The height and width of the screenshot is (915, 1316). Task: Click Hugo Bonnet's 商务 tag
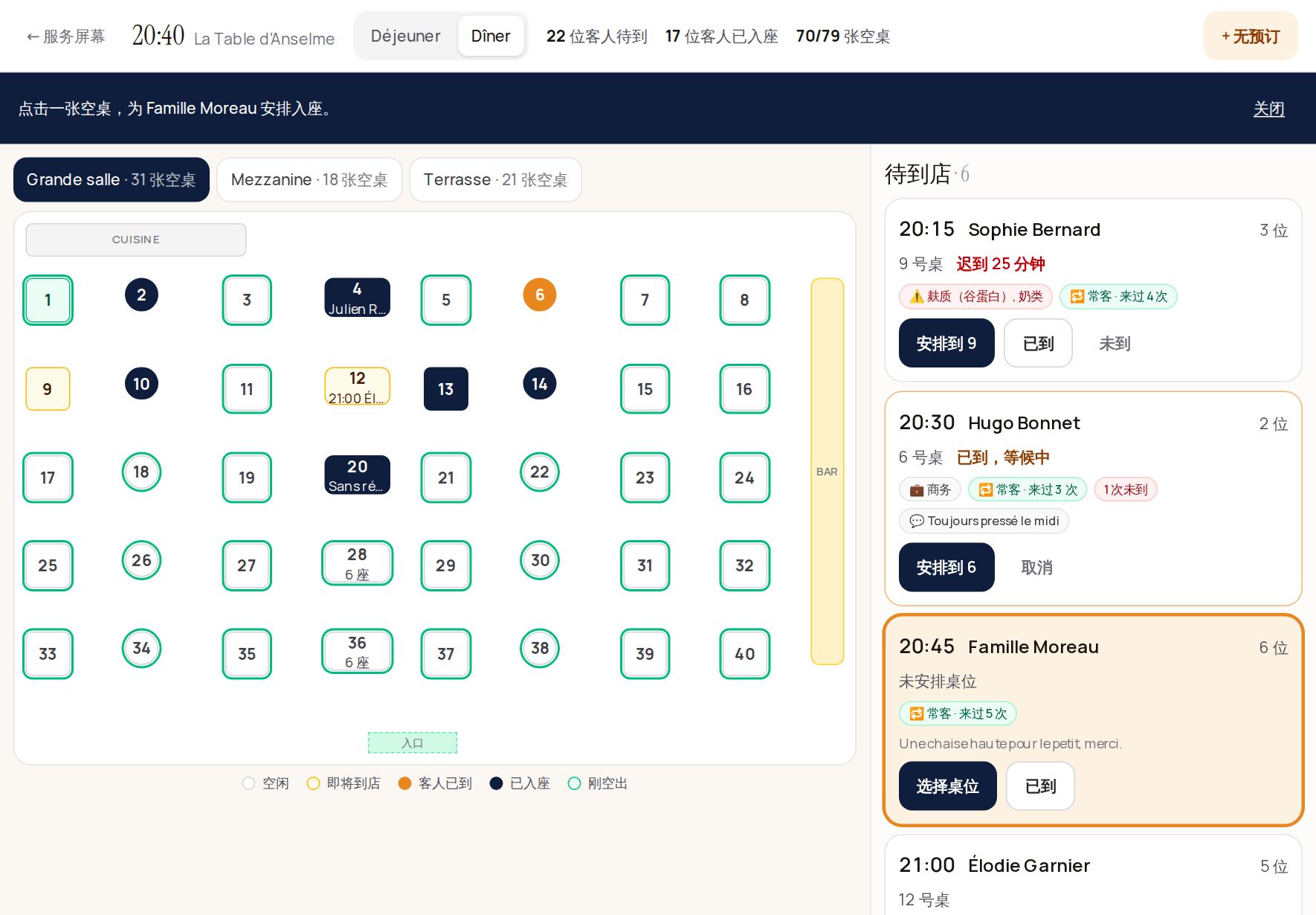930,489
